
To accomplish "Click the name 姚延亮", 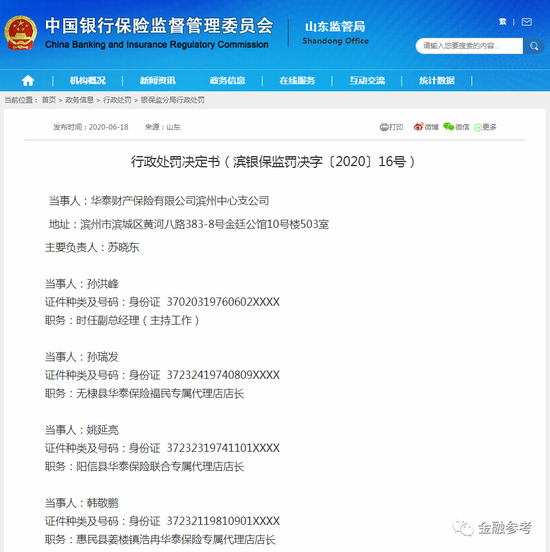I will [103, 430].
